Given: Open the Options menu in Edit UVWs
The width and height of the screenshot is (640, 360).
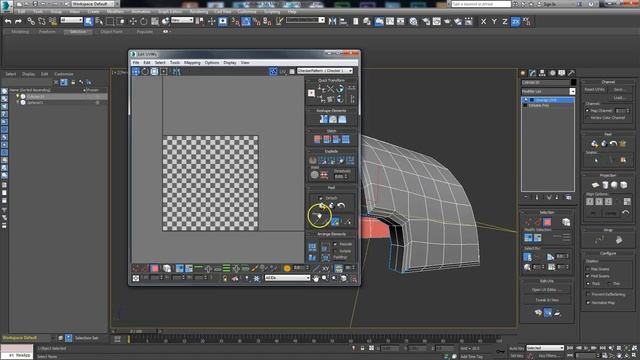Looking at the screenshot, I should point(212,63).
